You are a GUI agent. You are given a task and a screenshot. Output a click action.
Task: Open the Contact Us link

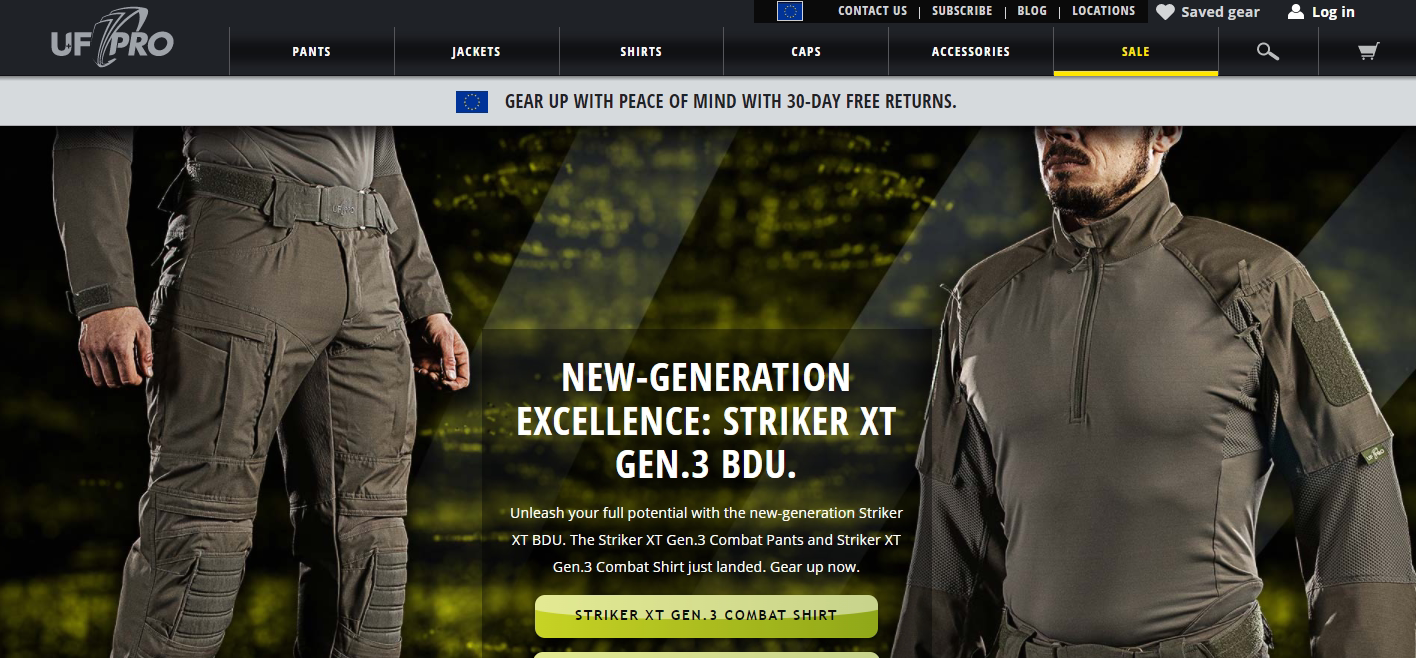click(872, 11)
